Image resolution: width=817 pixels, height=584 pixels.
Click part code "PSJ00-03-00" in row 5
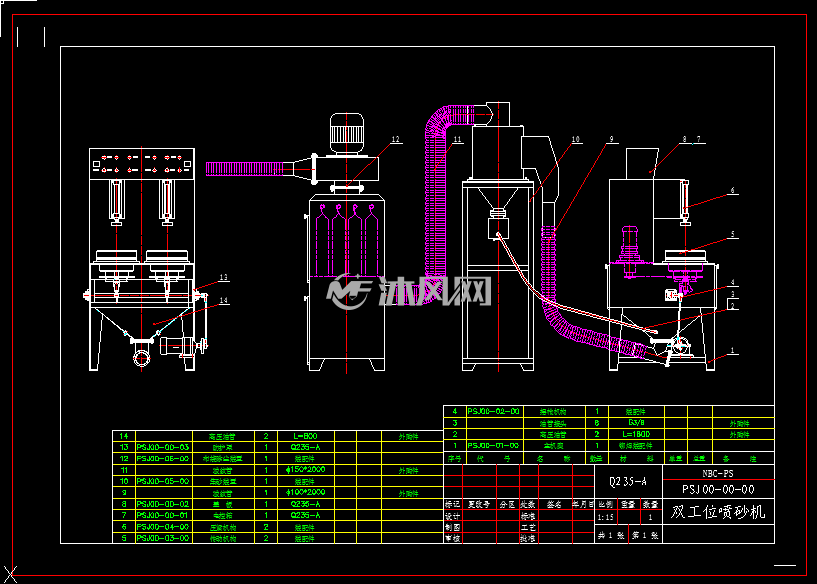click(163, 538)
